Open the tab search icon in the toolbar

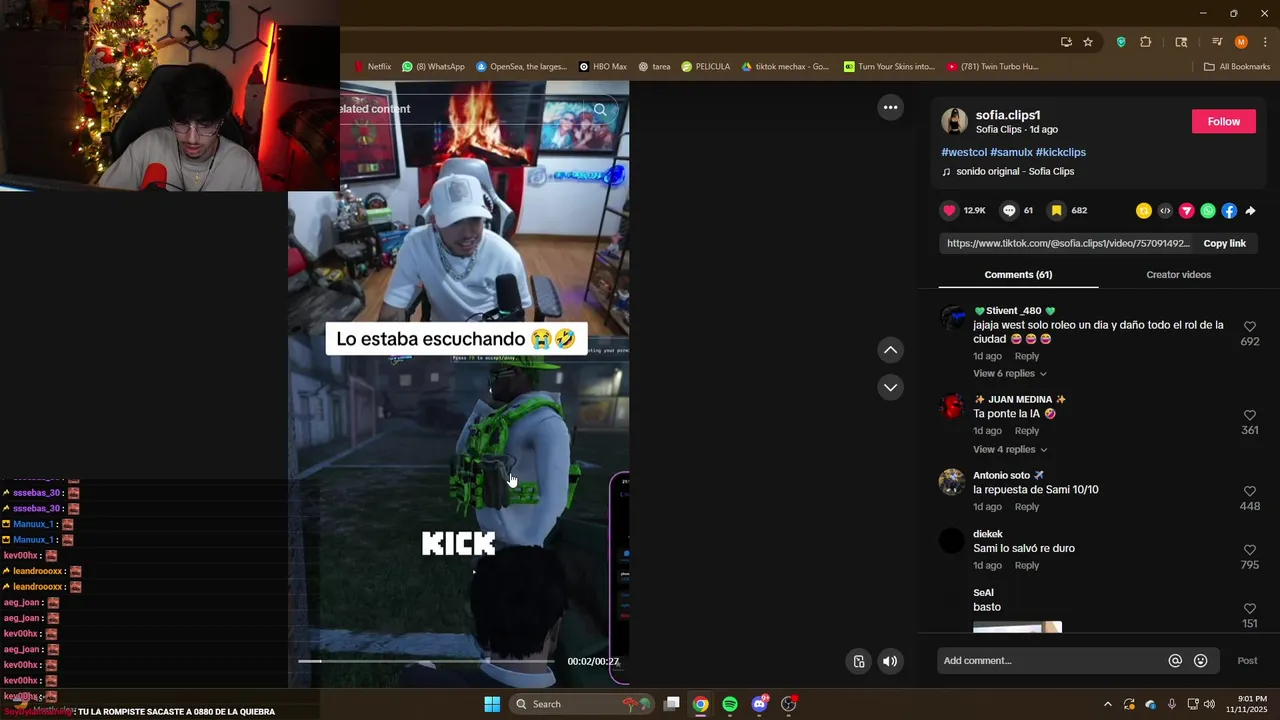[1181, 42]
